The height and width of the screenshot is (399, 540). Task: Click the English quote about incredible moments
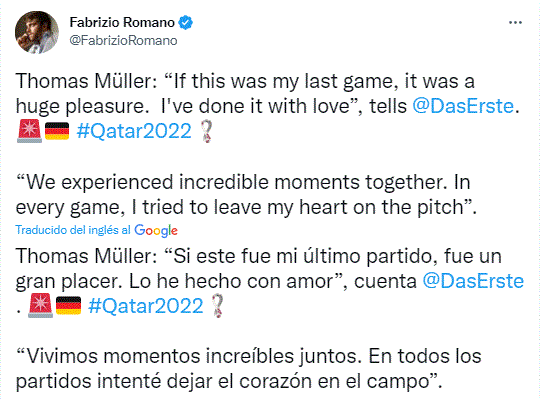(246, 195)
